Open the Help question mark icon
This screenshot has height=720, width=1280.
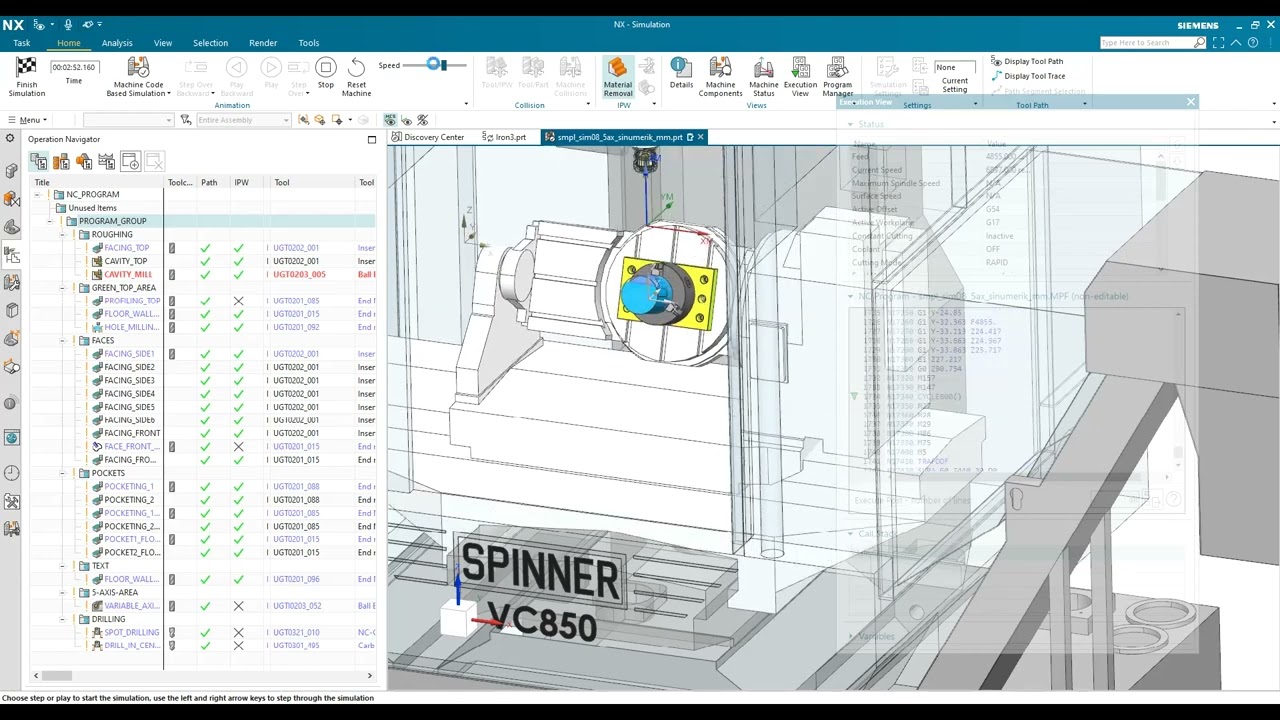click(1253, 43)
